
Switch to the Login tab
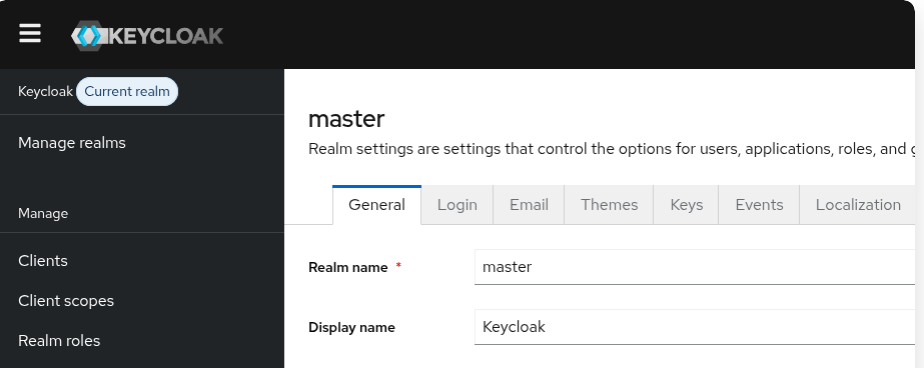[x=457, y=205]
